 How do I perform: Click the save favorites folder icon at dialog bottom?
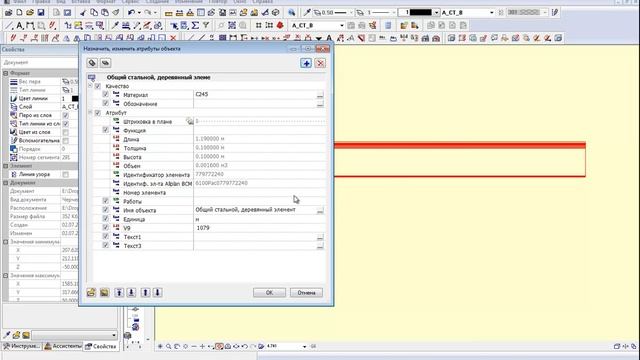[104, 292]
